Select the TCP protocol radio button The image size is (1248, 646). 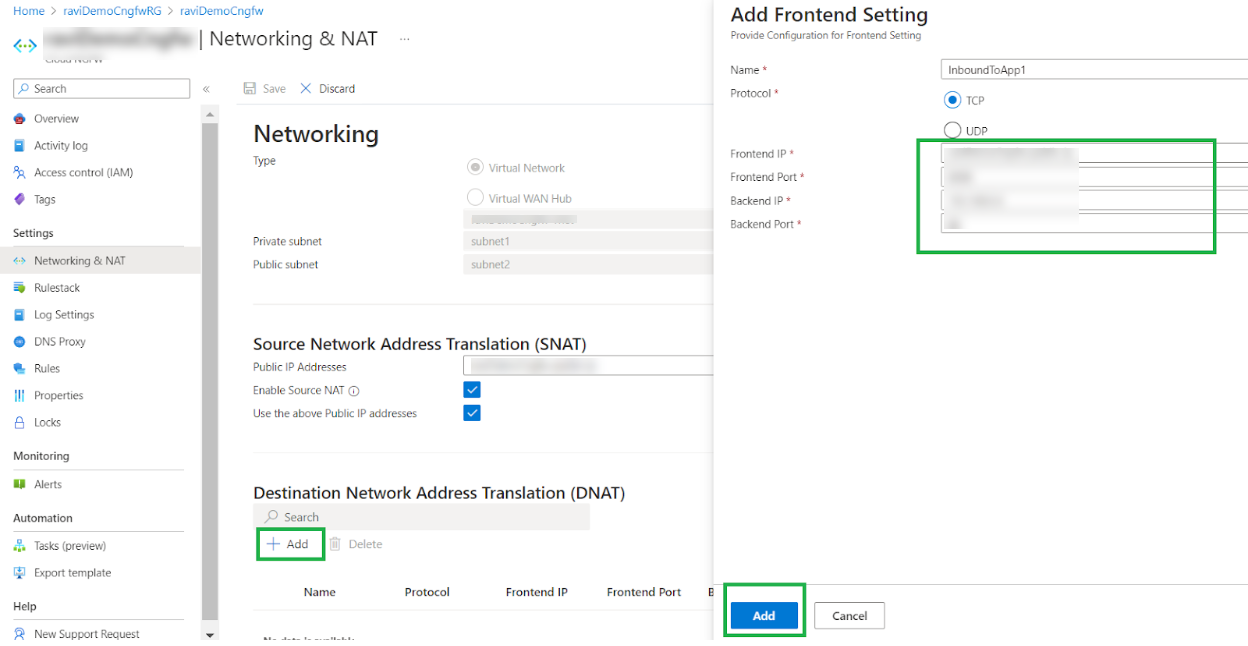952,100
